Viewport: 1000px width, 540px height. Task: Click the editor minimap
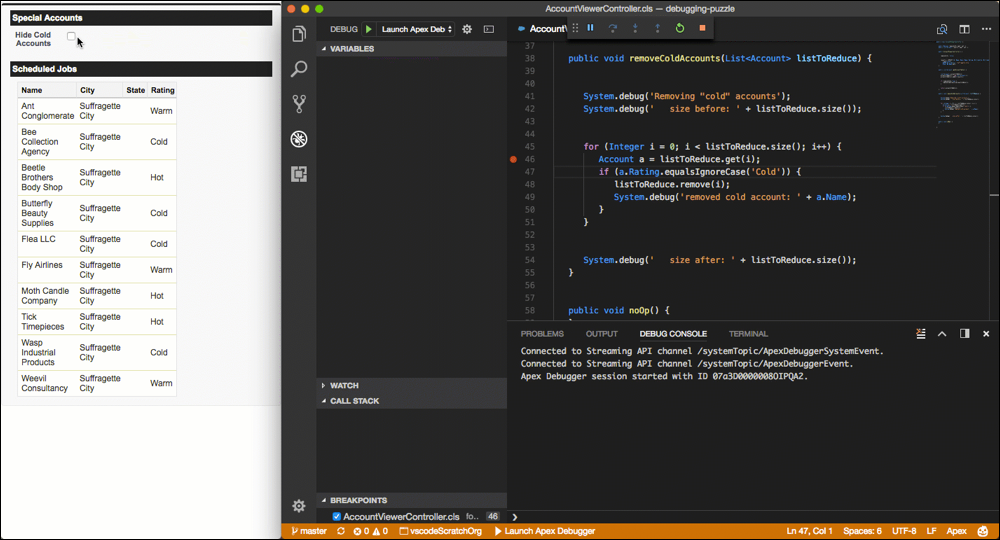[x=962, y=83]
